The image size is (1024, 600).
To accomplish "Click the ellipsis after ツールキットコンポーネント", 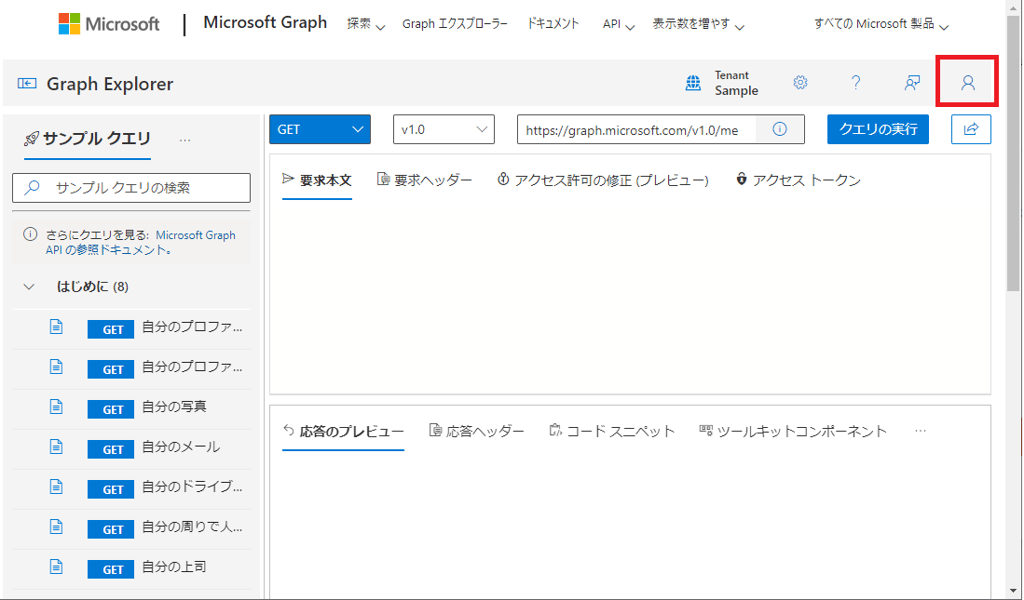I will click(920, 431).
